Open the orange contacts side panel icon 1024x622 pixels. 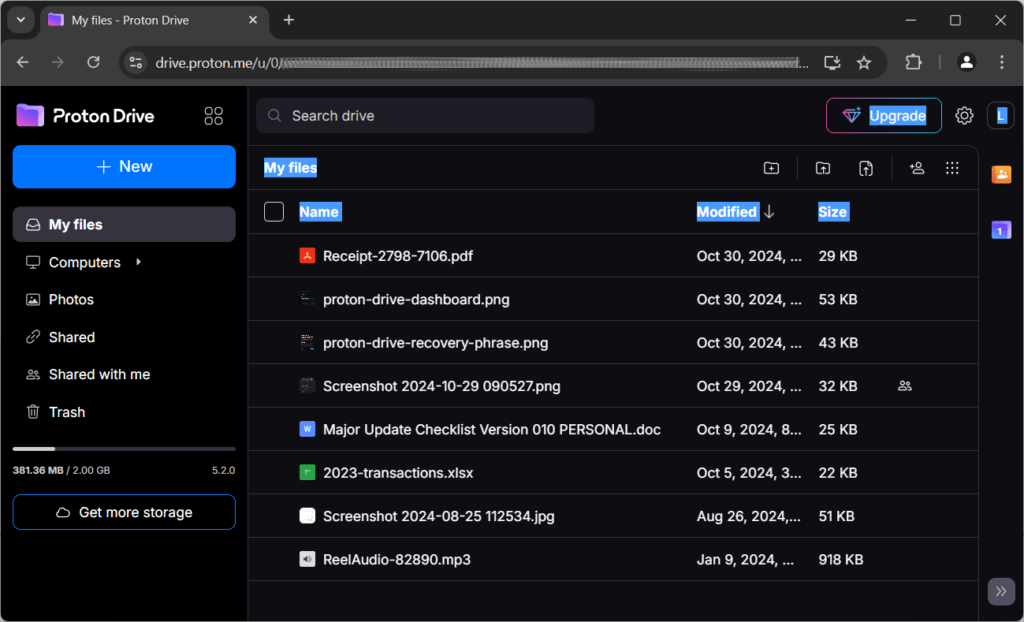(x=1001, y=174)
